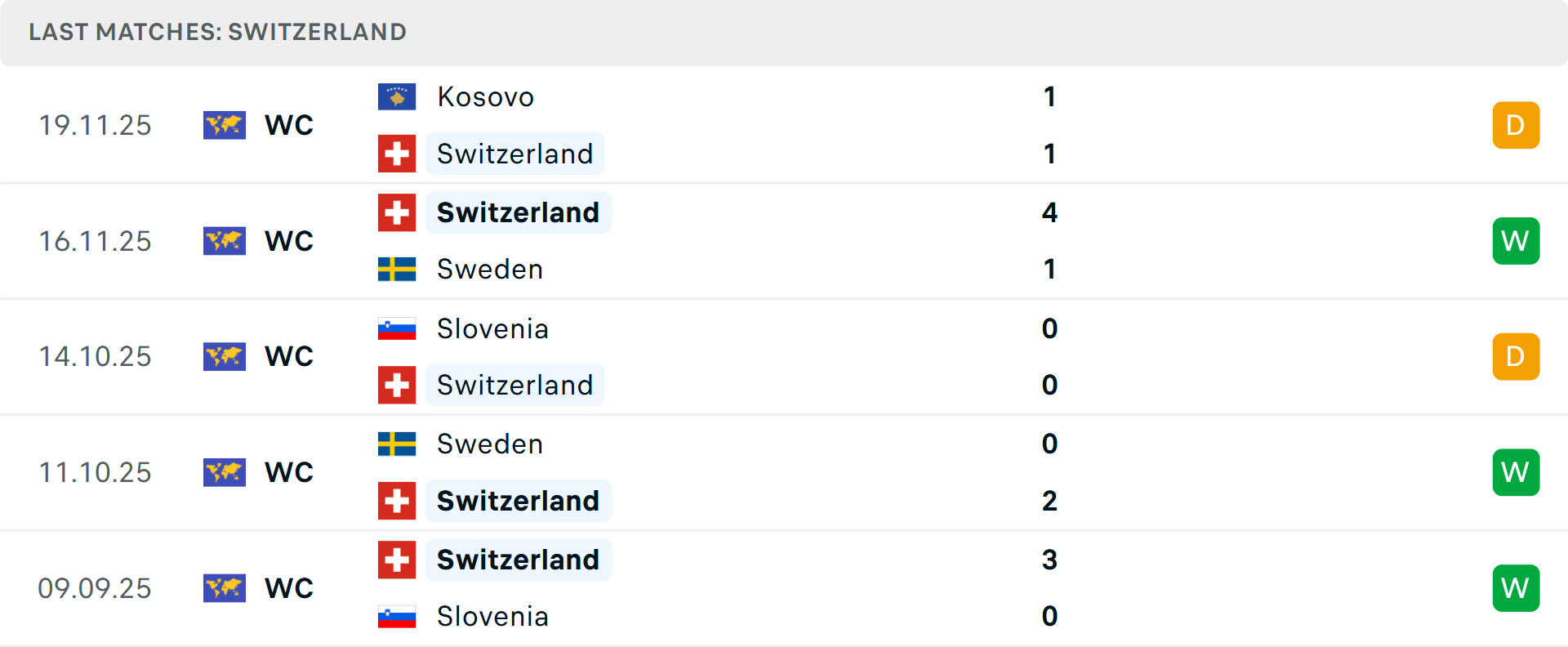Click the W win badge for 16.11.25 match
1568x647 pixels.
pos(1516,241)
